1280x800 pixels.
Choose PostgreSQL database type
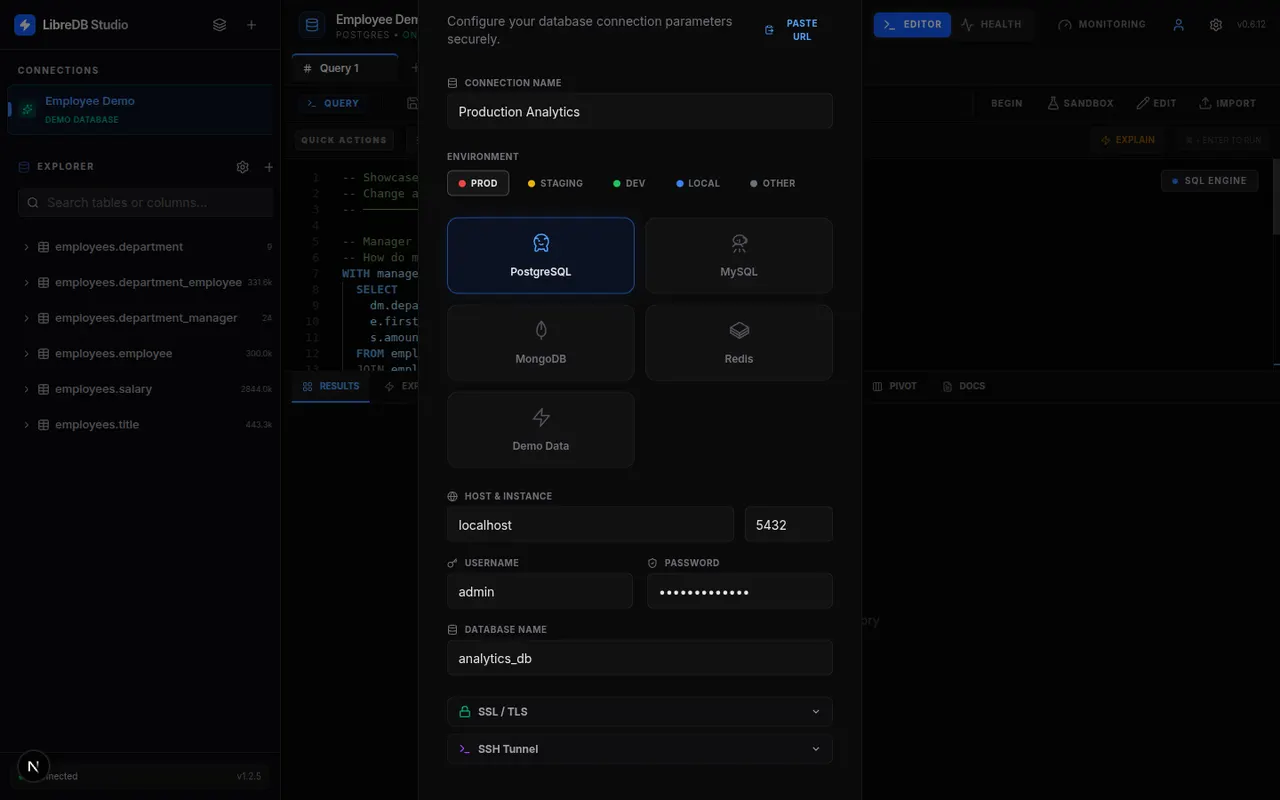tap(540, 255)
